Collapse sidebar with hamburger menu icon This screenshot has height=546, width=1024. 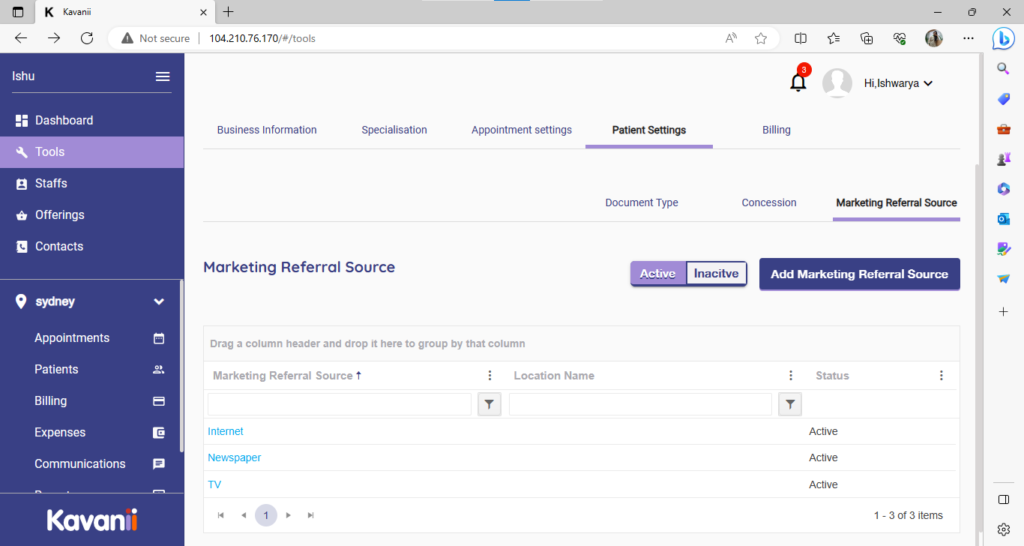point(162,77)
